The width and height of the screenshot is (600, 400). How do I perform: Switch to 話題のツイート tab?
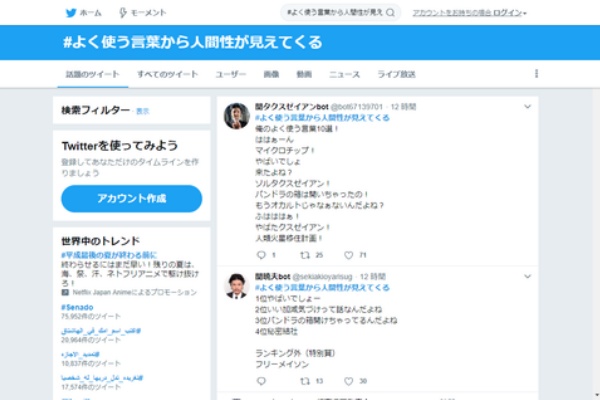93,74
